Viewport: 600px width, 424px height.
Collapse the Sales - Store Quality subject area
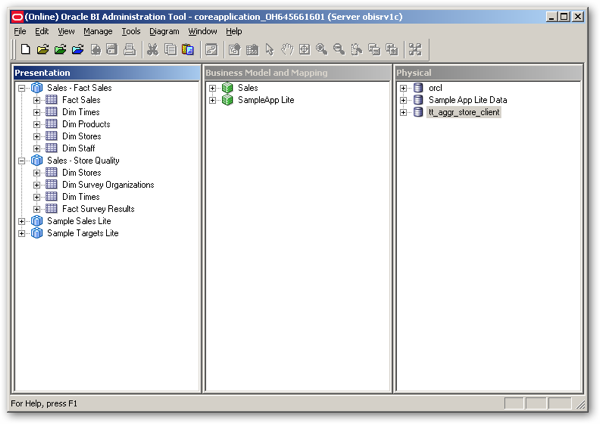coord(21,161)
